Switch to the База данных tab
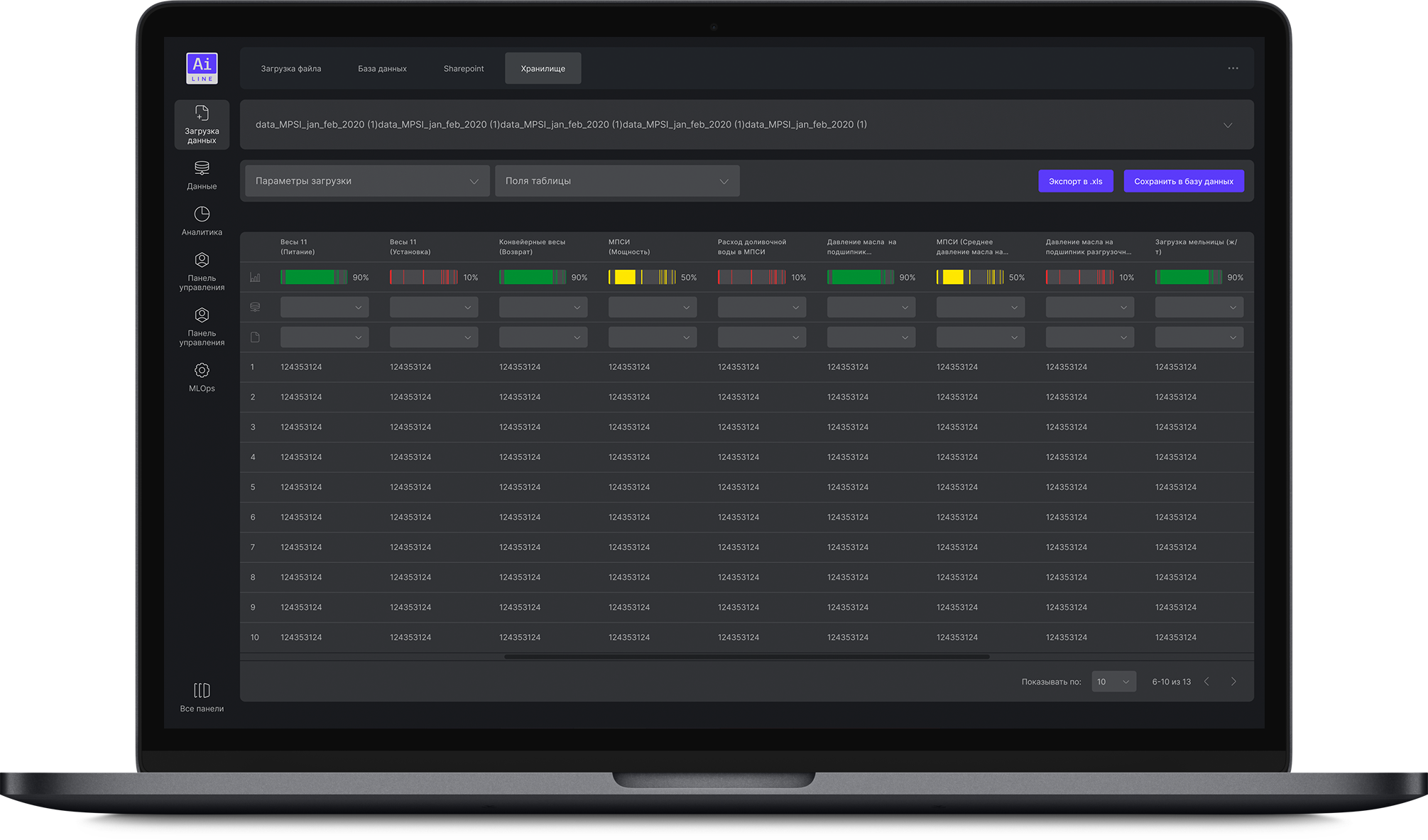Screen dimensions: 1428x840 tap(382, 69)
